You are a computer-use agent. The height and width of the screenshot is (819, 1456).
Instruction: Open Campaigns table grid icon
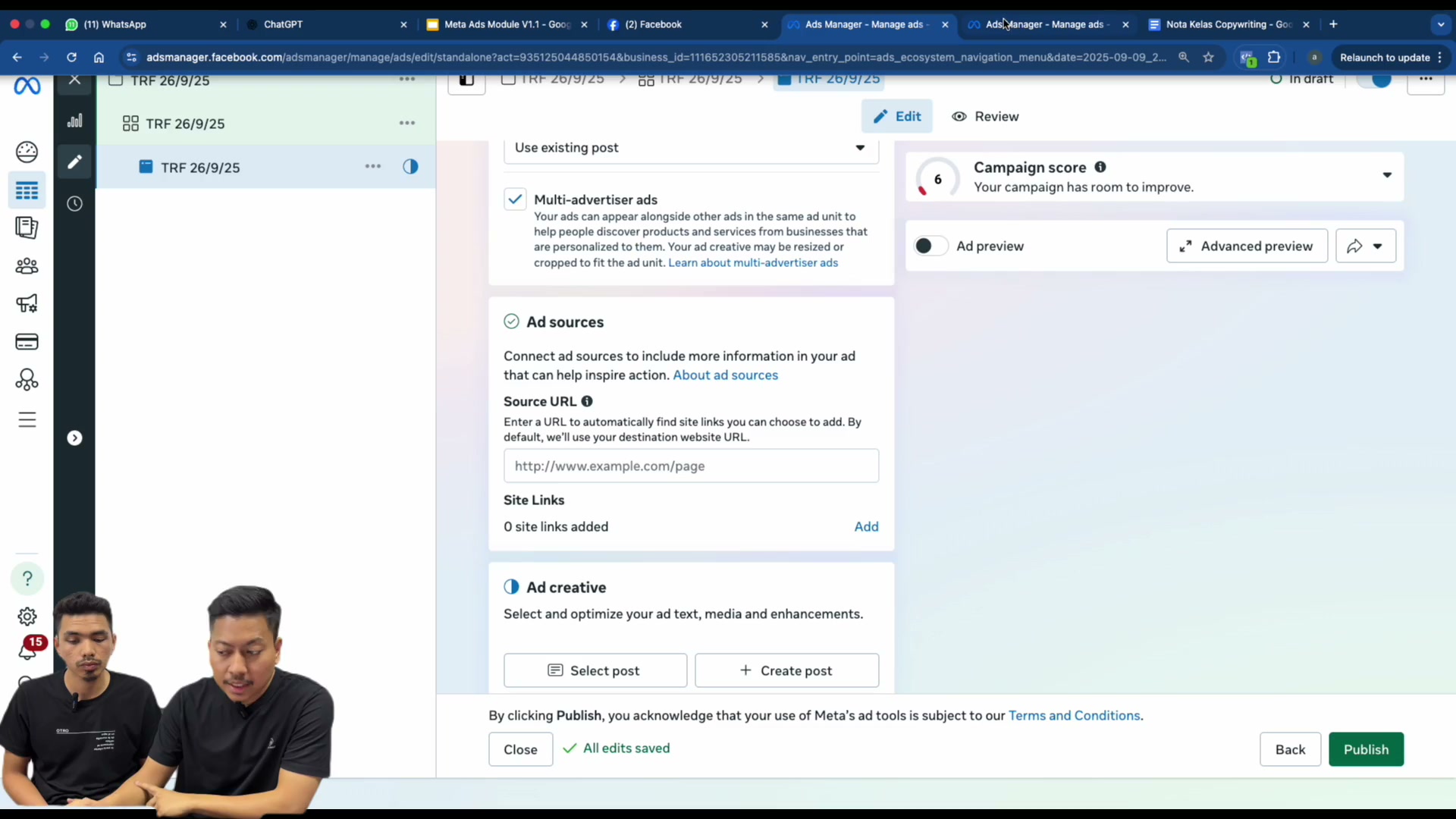27,190
